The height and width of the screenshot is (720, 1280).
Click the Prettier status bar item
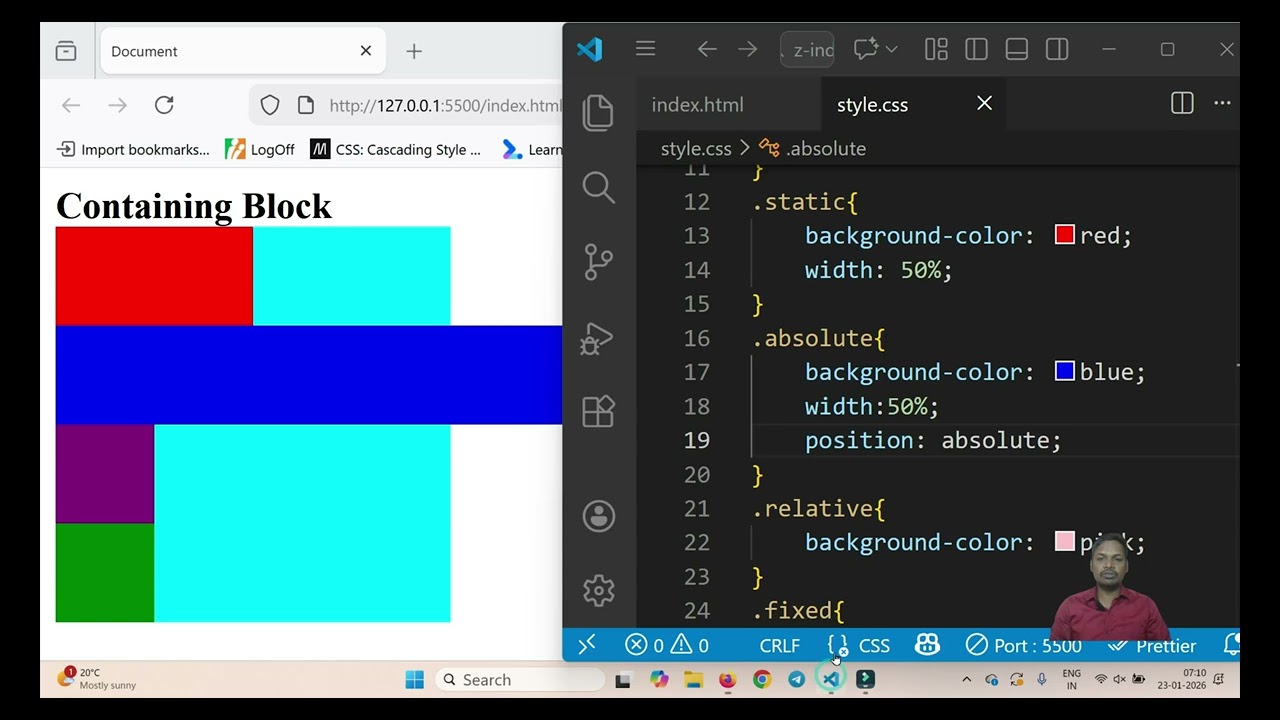coord(1153,646)
